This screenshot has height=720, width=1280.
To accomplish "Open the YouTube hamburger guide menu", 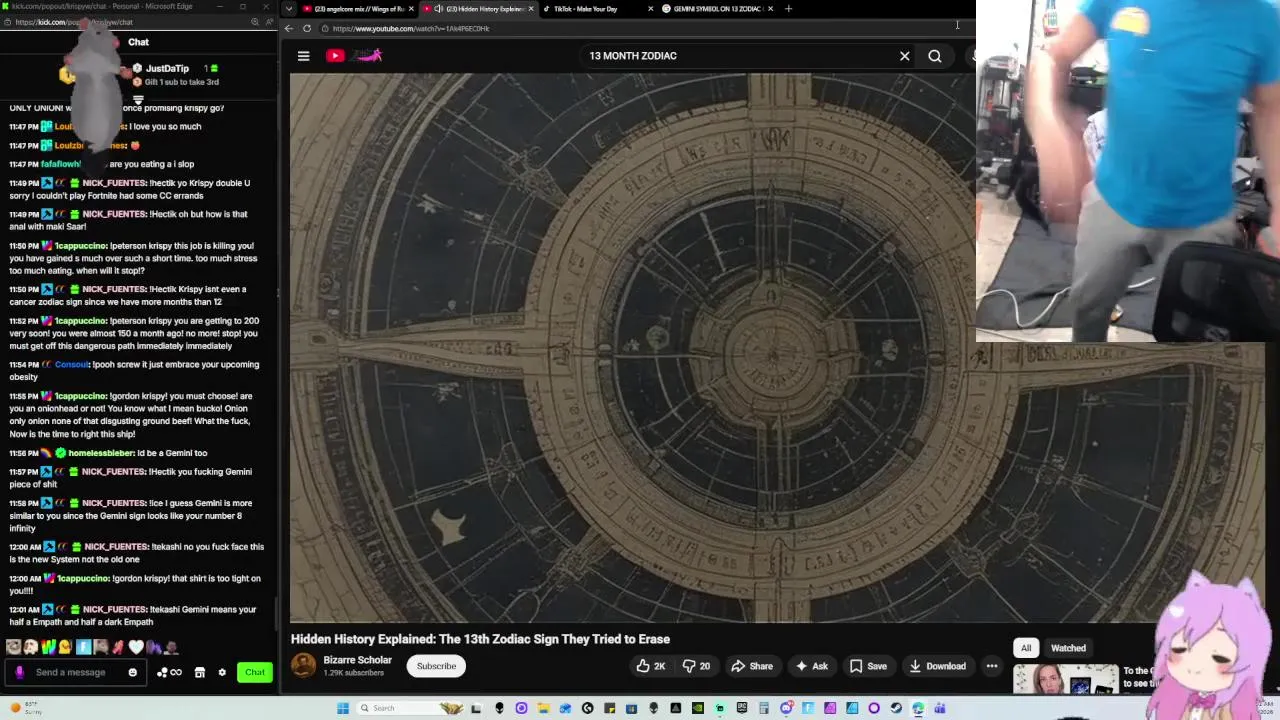I will pos(303,56).
